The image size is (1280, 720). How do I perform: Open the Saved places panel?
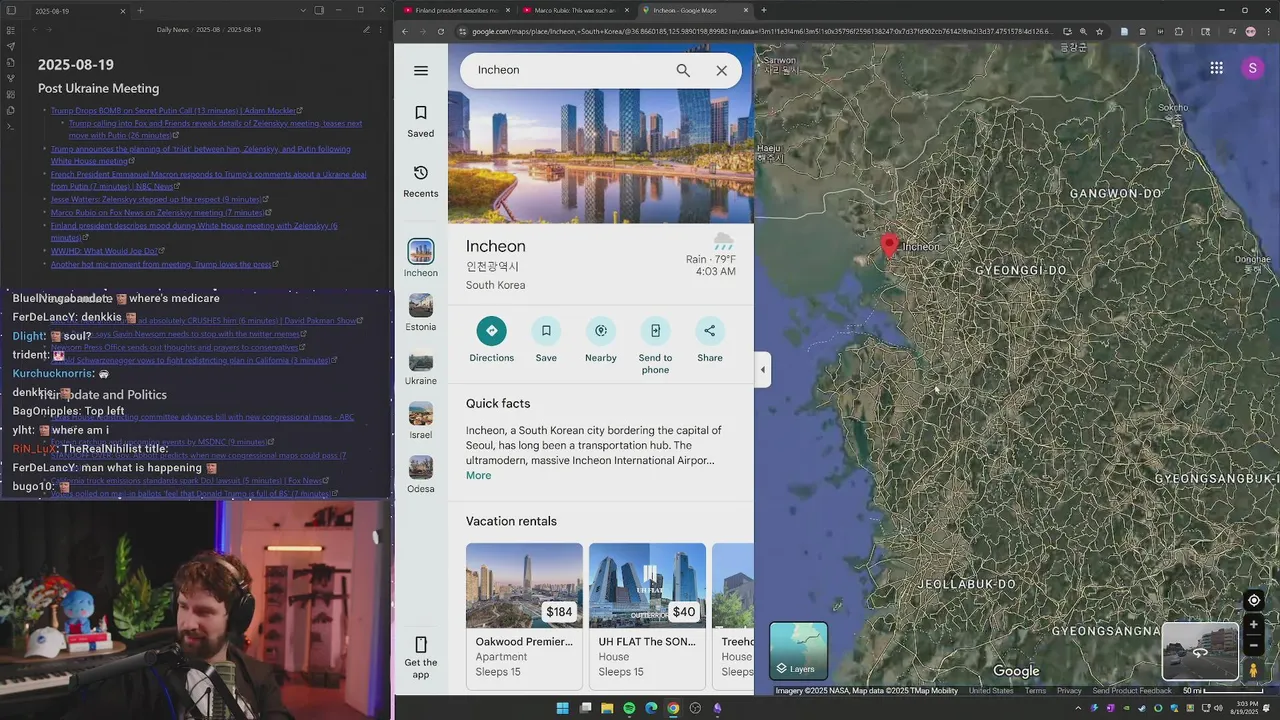tap(421, 122)
